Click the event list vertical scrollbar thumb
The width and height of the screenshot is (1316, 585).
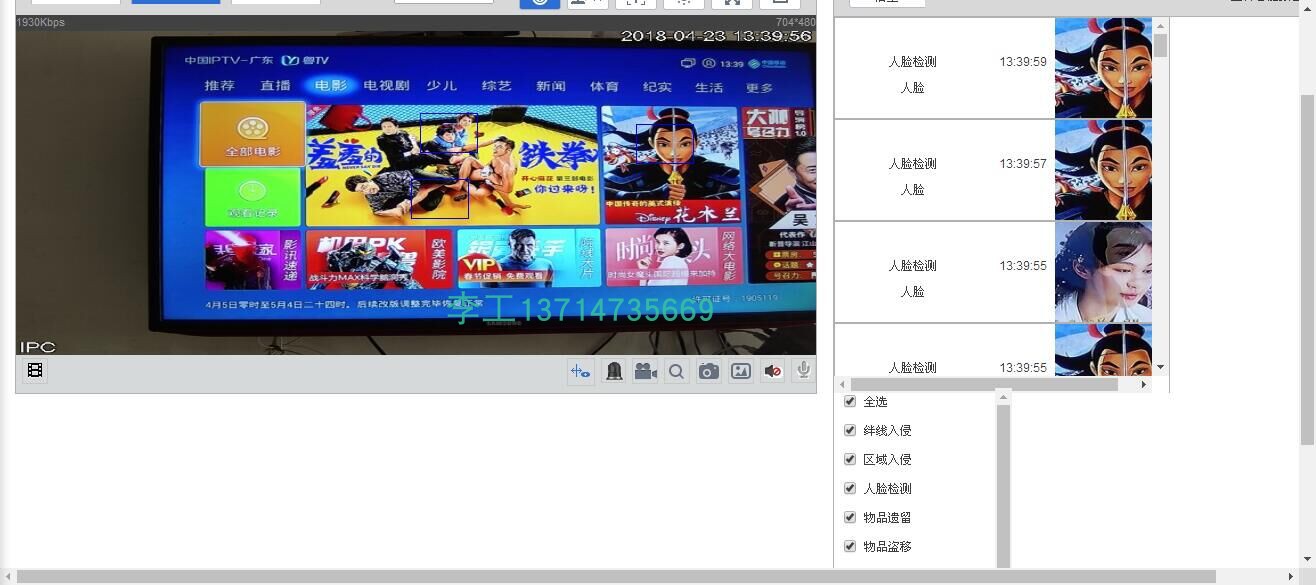pyautogui.click(x=1160, y=45)
